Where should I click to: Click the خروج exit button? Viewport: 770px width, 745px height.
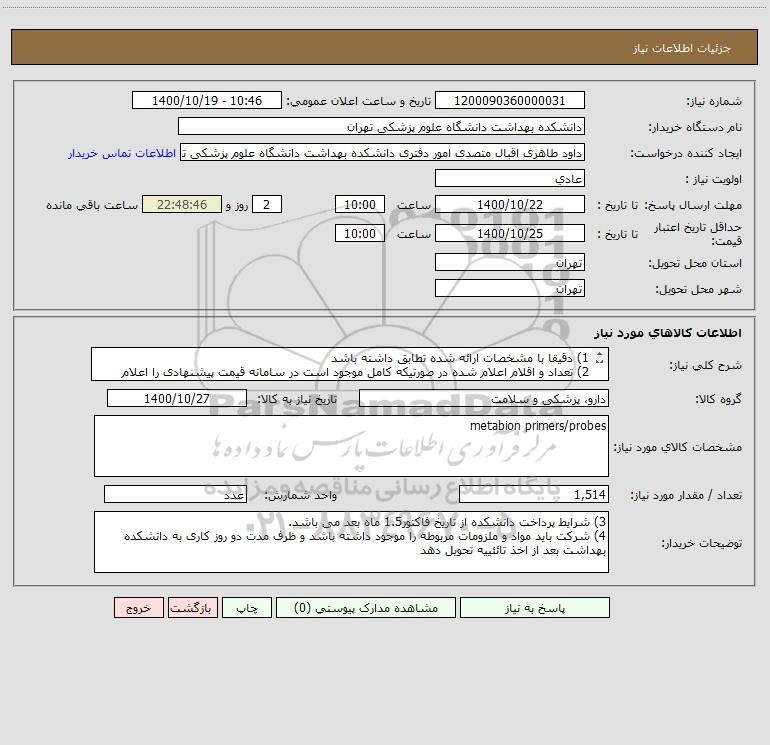tap(138, 607)
